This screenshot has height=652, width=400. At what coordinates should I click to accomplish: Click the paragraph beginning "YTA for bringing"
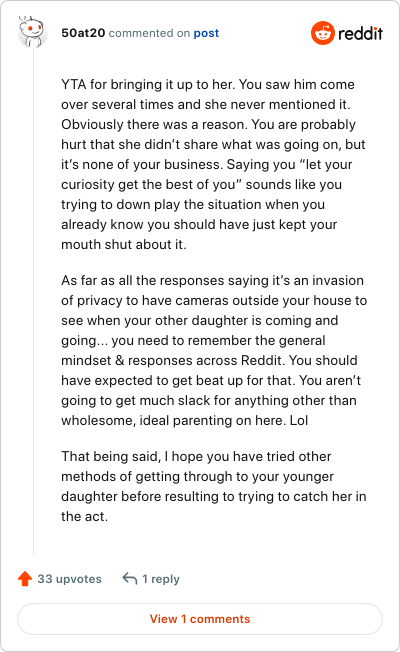click(x=214, y=164)
